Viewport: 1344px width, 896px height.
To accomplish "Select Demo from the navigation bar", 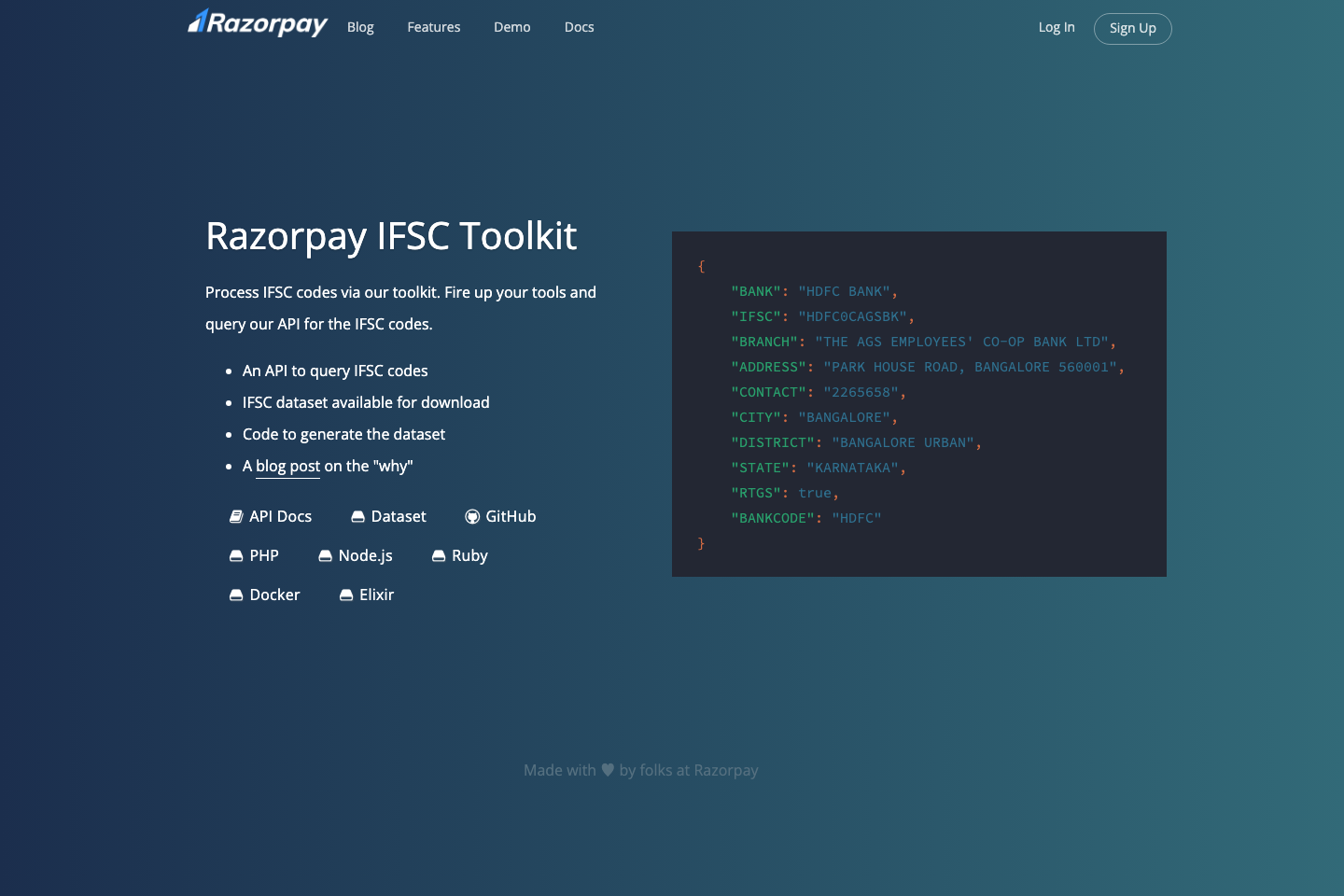I will (x=511, y=27).
